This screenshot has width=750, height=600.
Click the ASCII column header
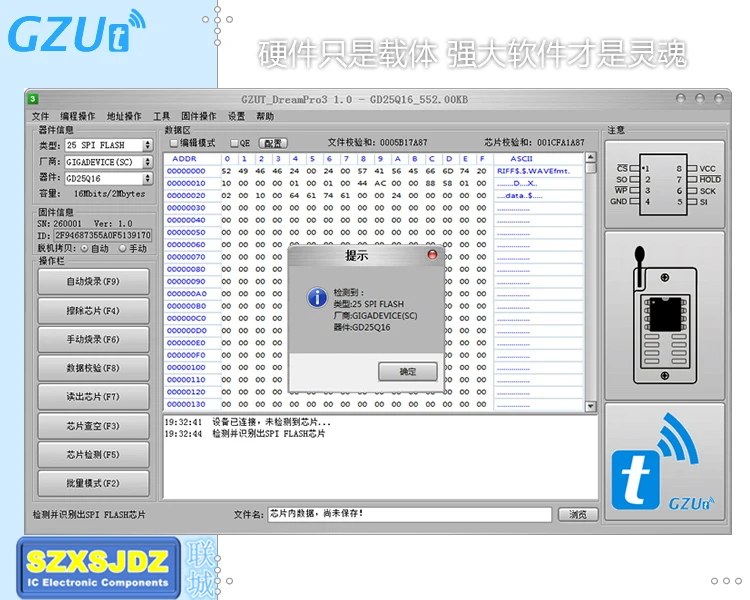pos(521,158)
